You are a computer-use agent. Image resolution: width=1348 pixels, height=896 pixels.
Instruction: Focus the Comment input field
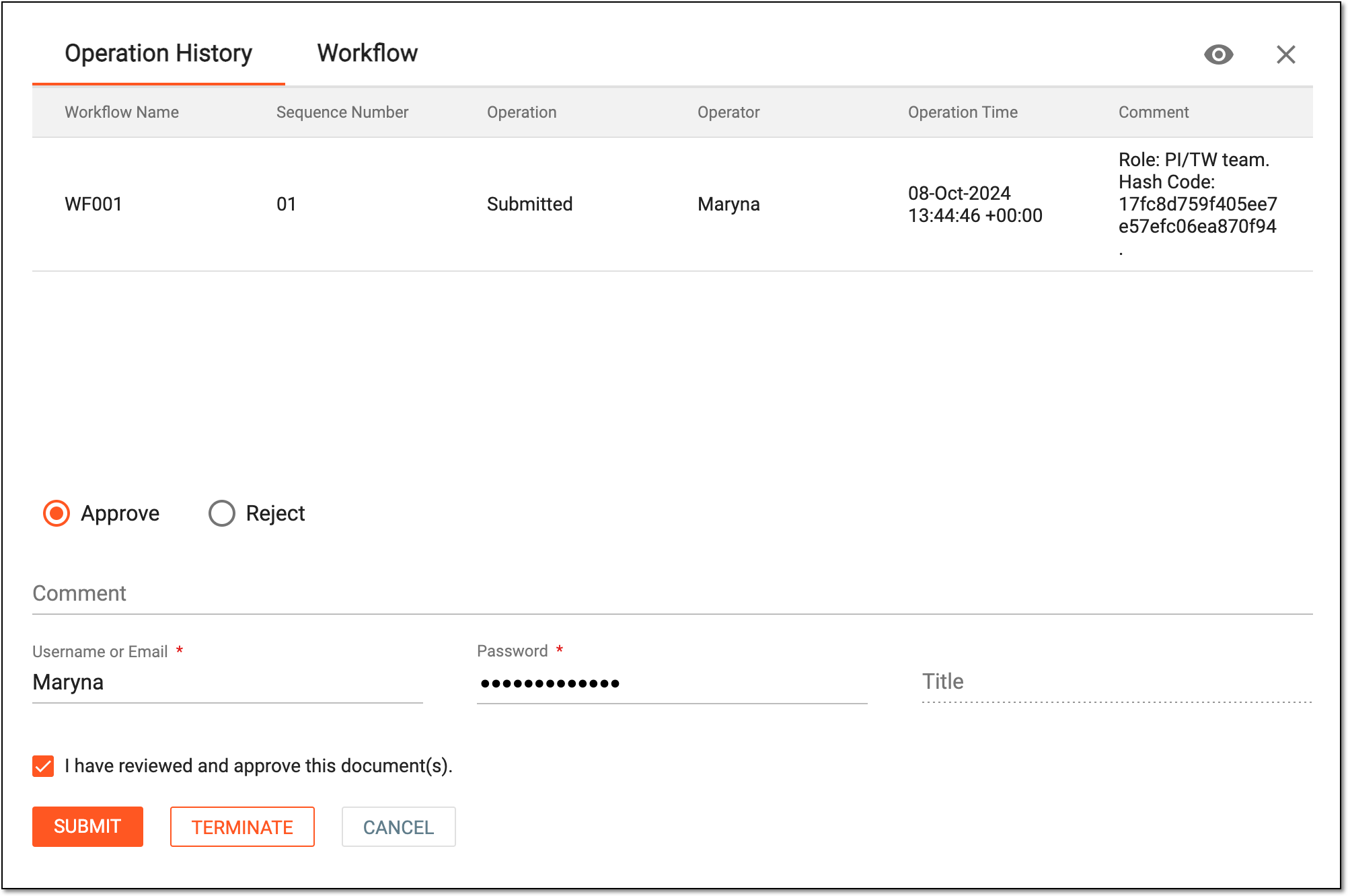[673, 593]
